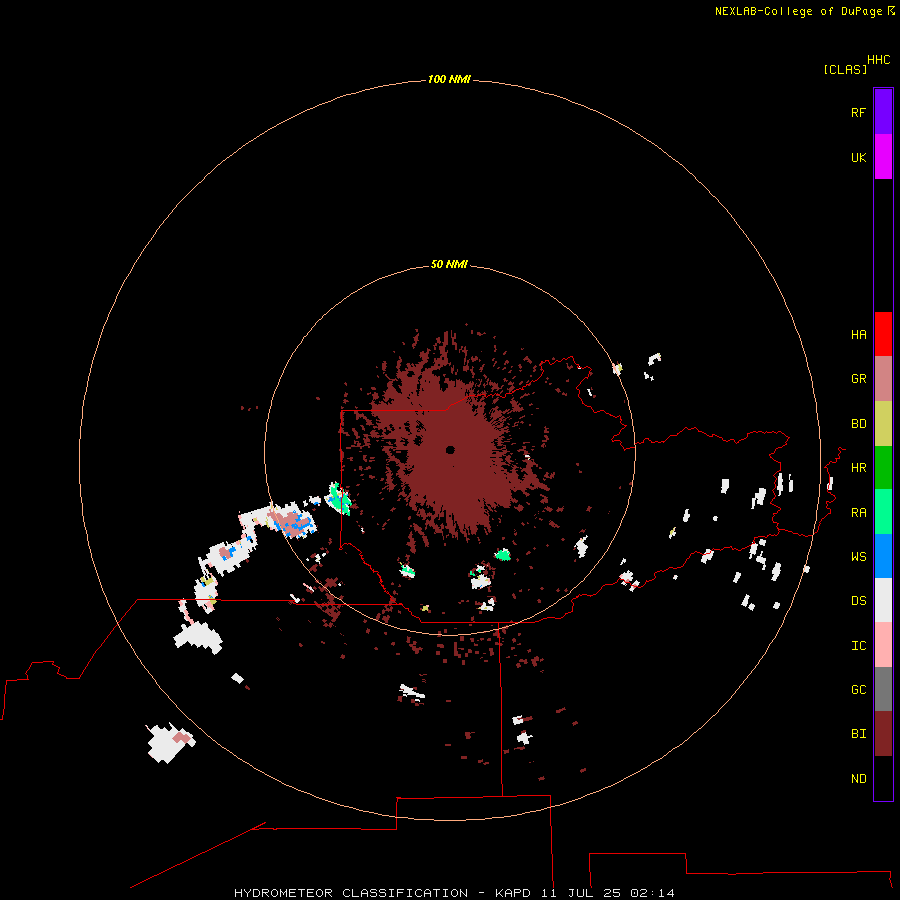Image resolution: width=900 pixels, height=900 pixels.
Task: Click the RF purple legend swatch
Action: [883, 112]
